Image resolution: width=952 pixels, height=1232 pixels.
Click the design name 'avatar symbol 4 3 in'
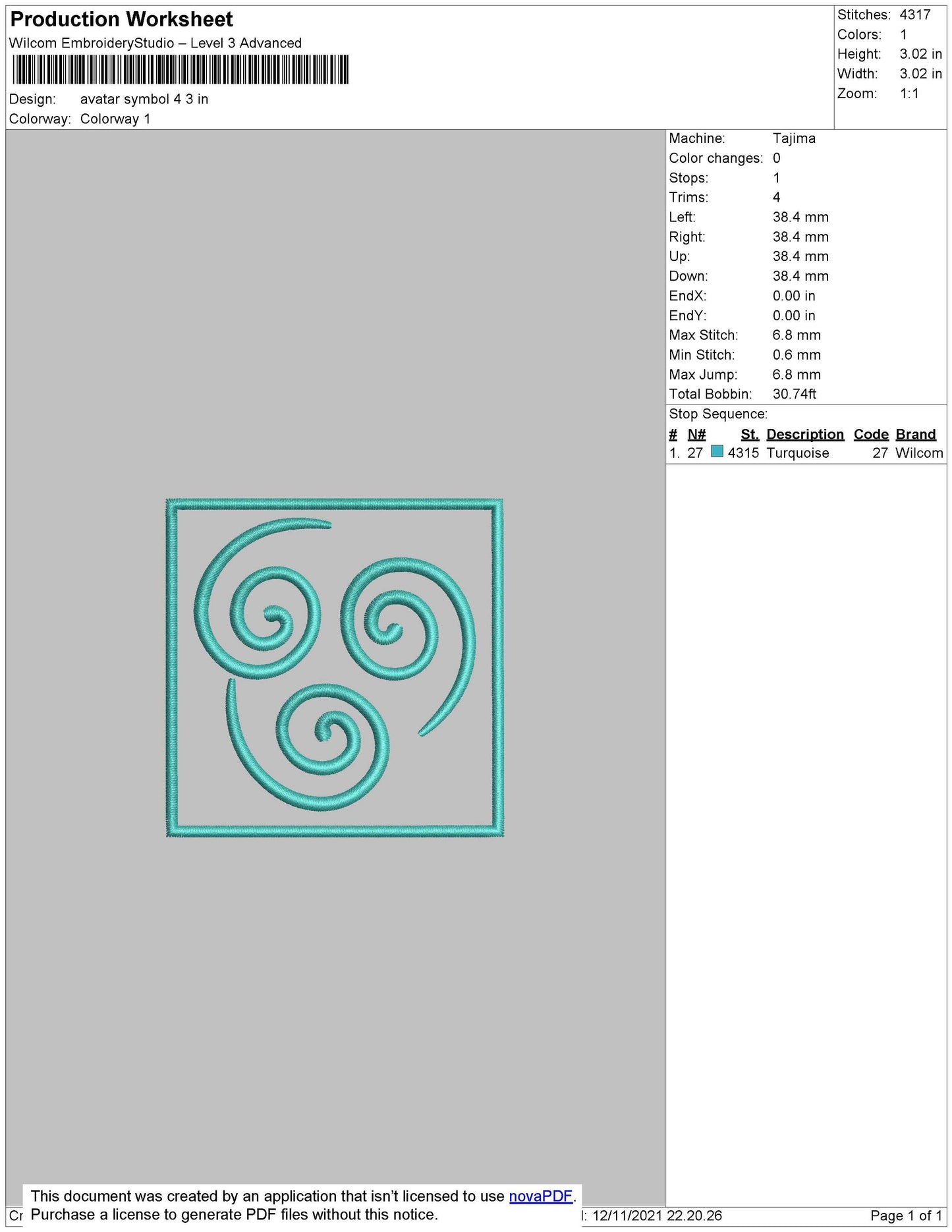144,99
